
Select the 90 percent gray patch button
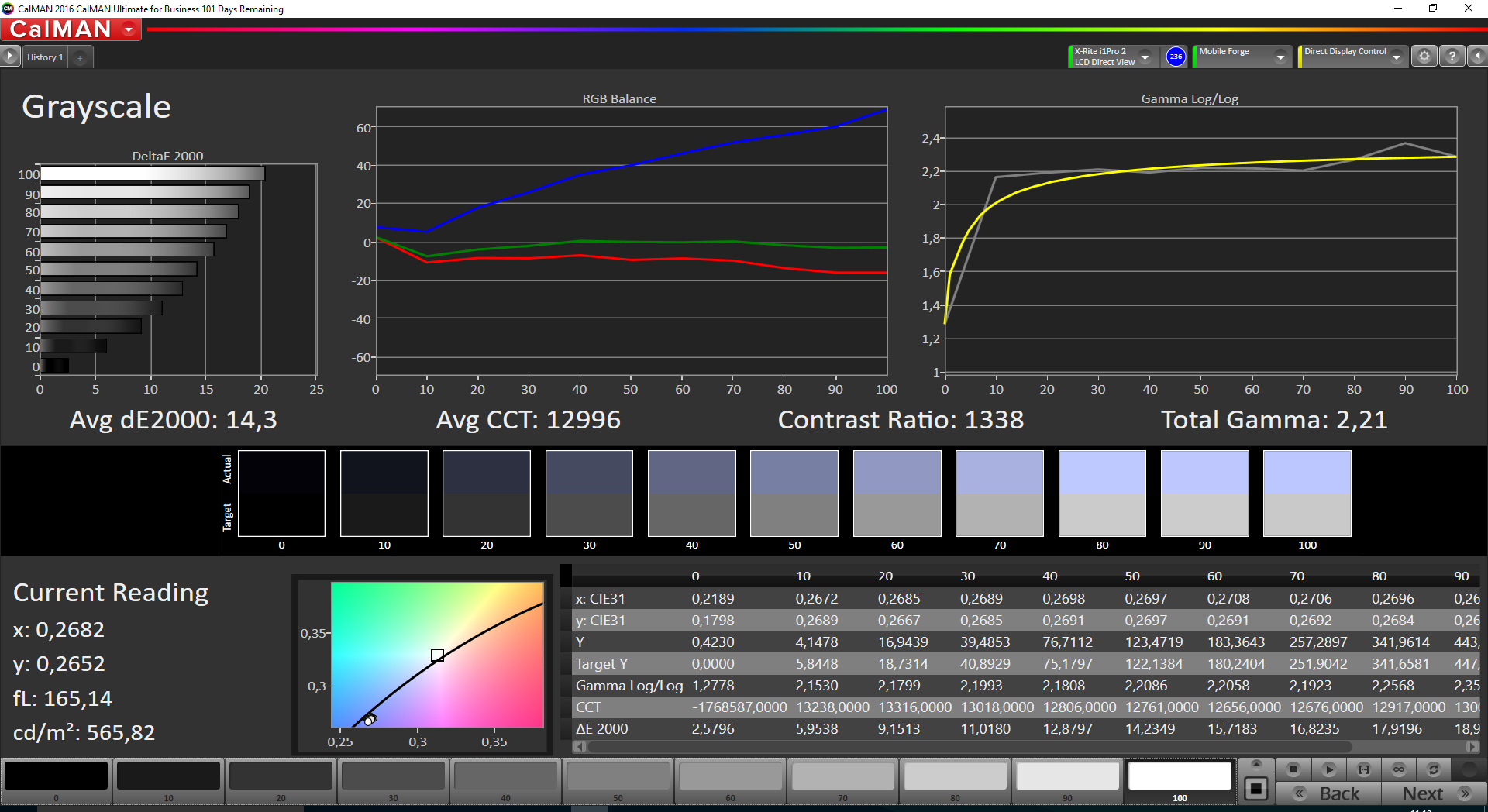point(1067,781)
